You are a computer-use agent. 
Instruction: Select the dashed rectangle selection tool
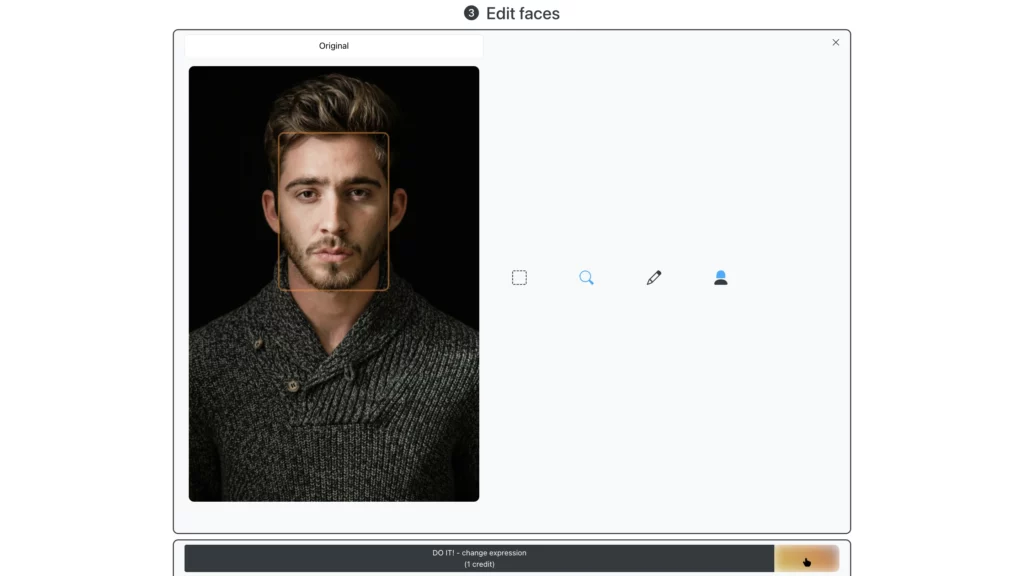(x=519, y=278)
